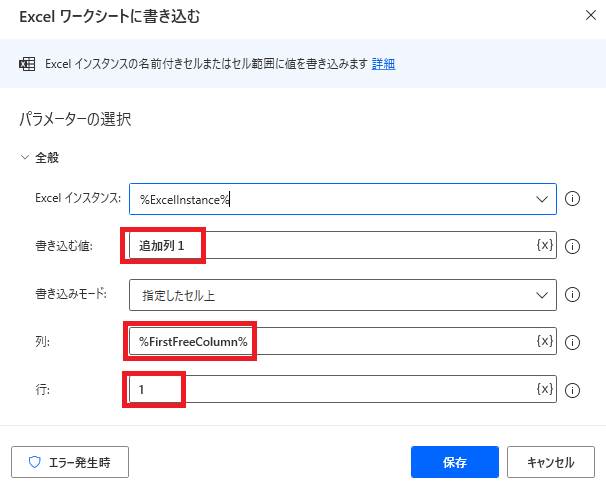606x481 pixels.
Task: Open the Excel インスタンス dropdown arrow
Action: pyautogui.click(x=542, y=199)
